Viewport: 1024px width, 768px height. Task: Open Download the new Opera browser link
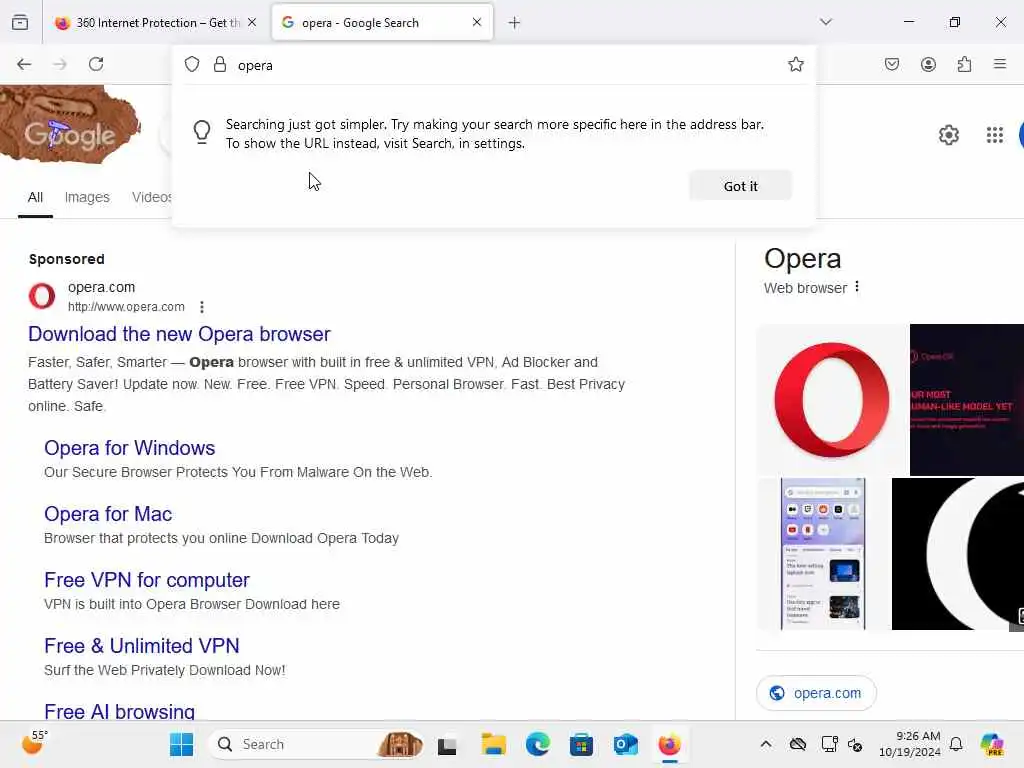click(179, 334)
